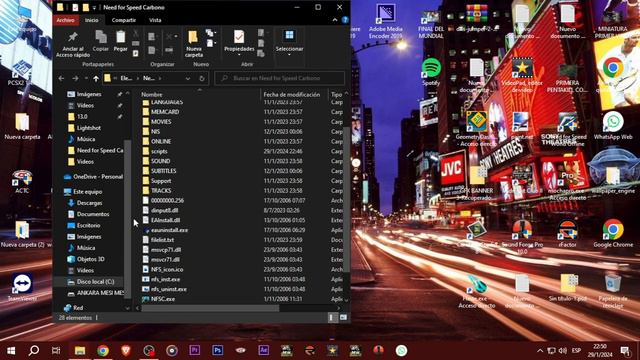Click the Cortar scissors icon
640x360 pixels.
coord(136,33)
